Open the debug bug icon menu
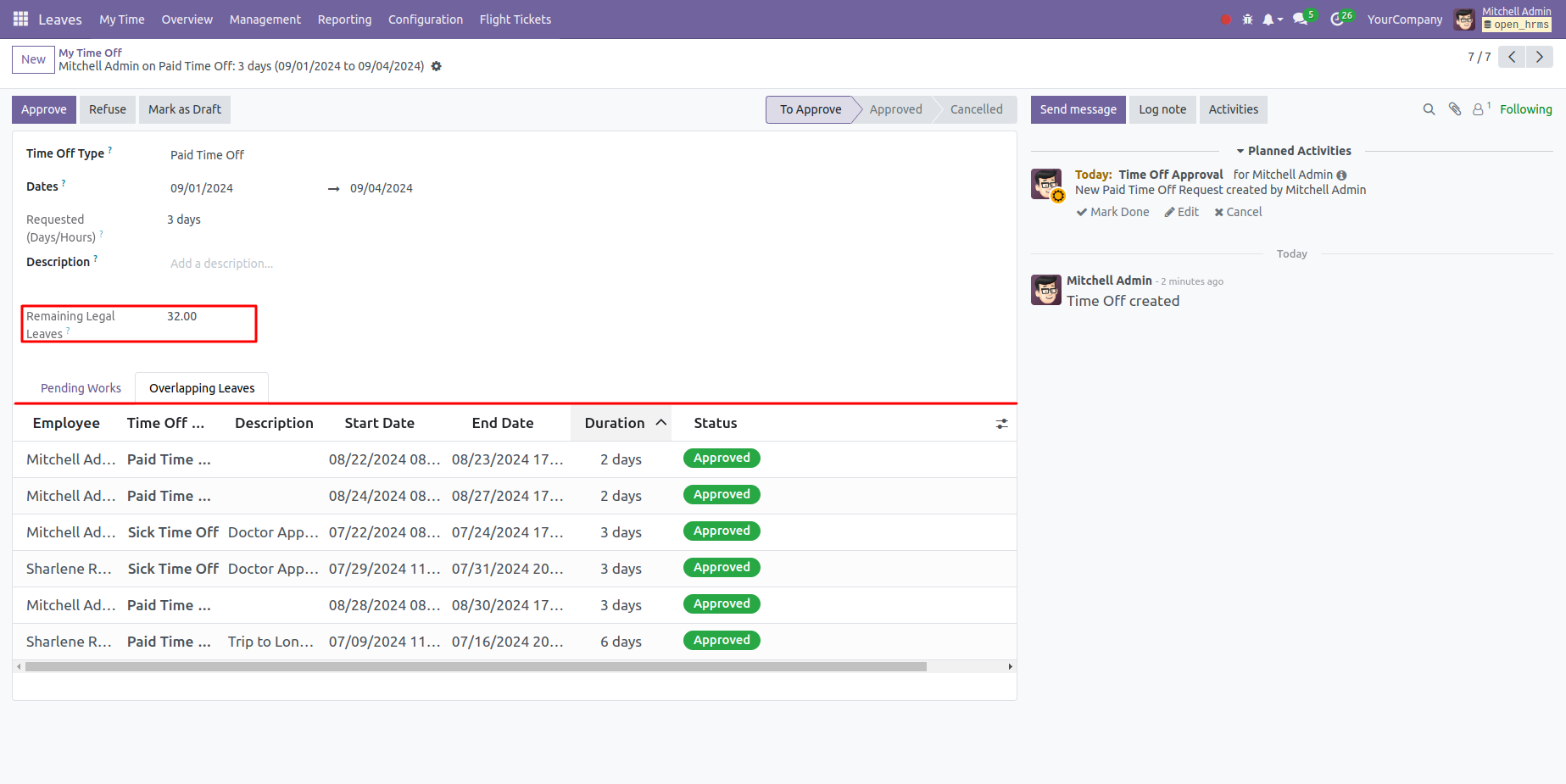The image size is (1566, 784). tap(1247, 19)
